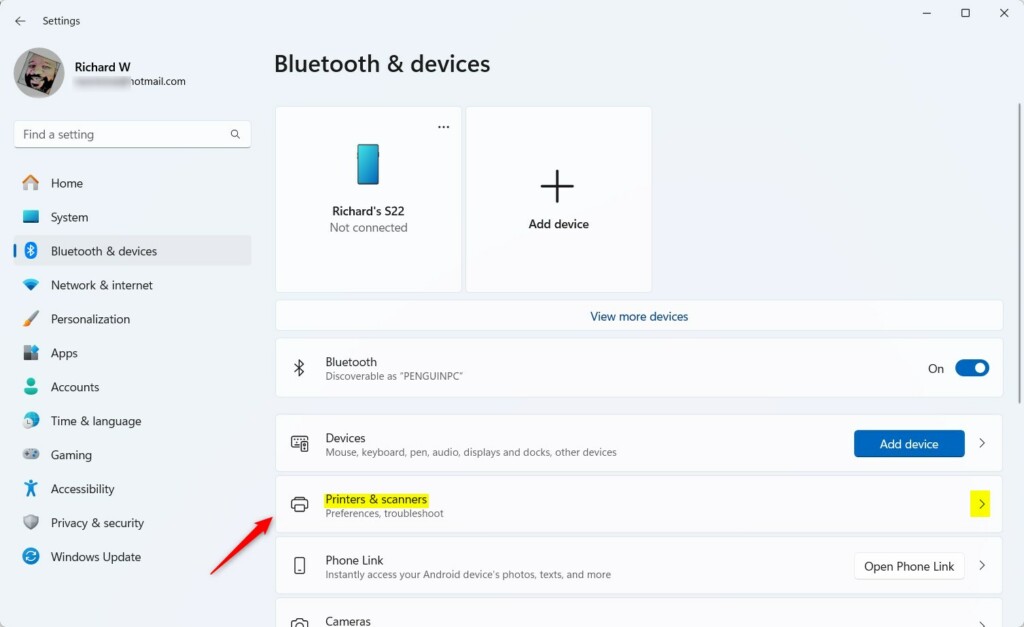Select the Accessibility menu entry
1024x627 pixels.
point(87,489)
